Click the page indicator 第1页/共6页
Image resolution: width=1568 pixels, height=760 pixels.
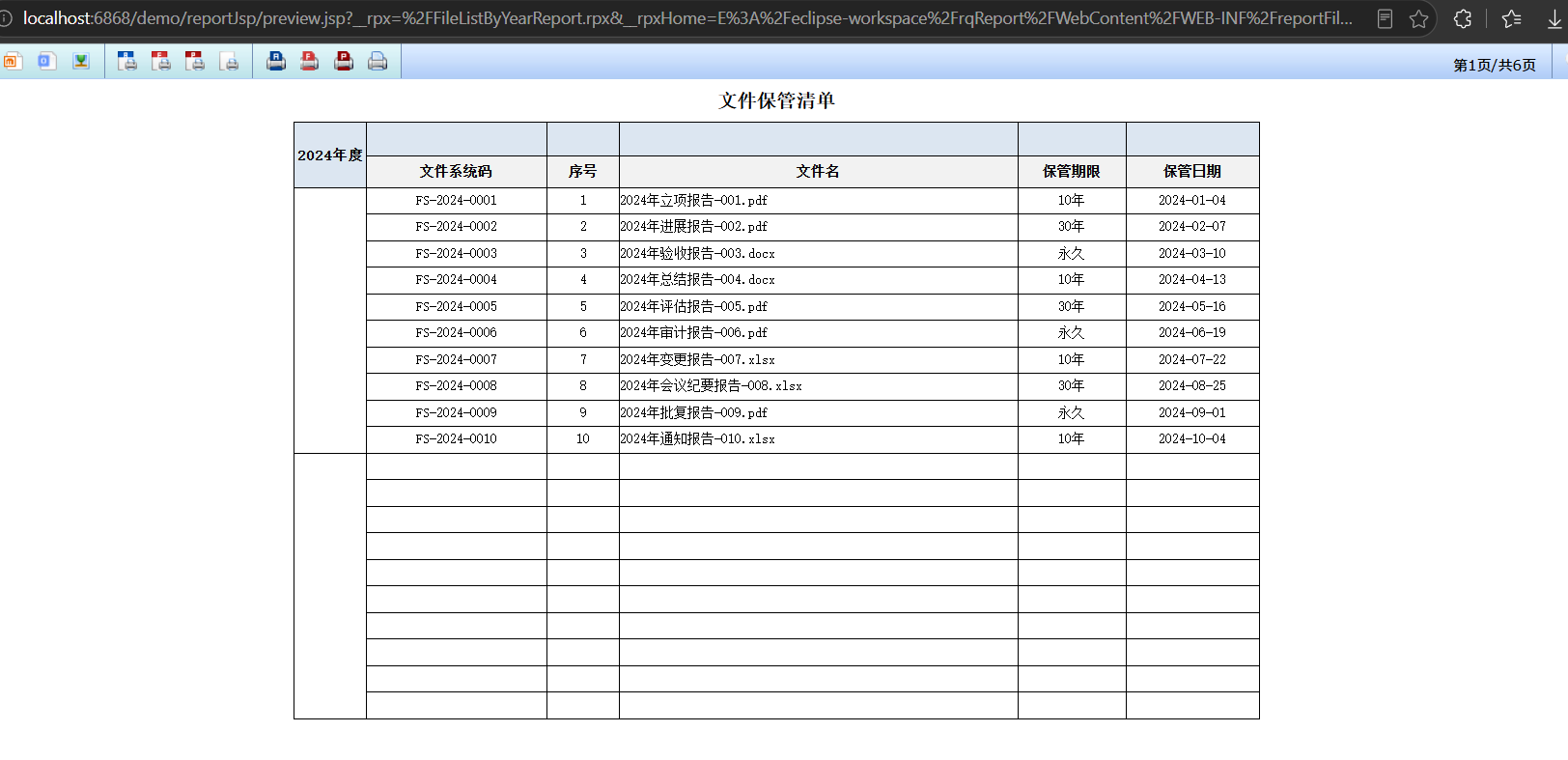[x=1495, y=65]
